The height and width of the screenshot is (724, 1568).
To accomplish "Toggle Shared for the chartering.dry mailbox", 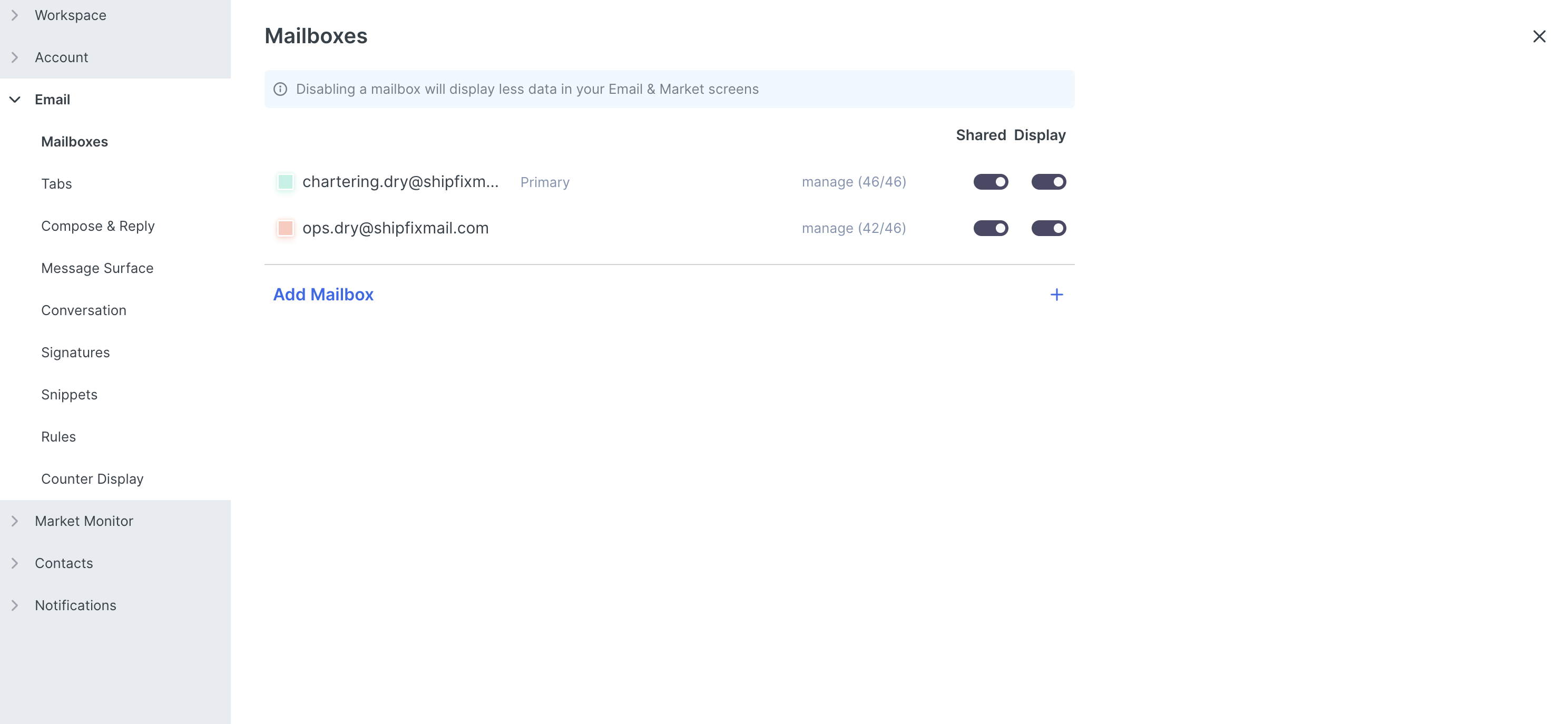I will 991,182.
